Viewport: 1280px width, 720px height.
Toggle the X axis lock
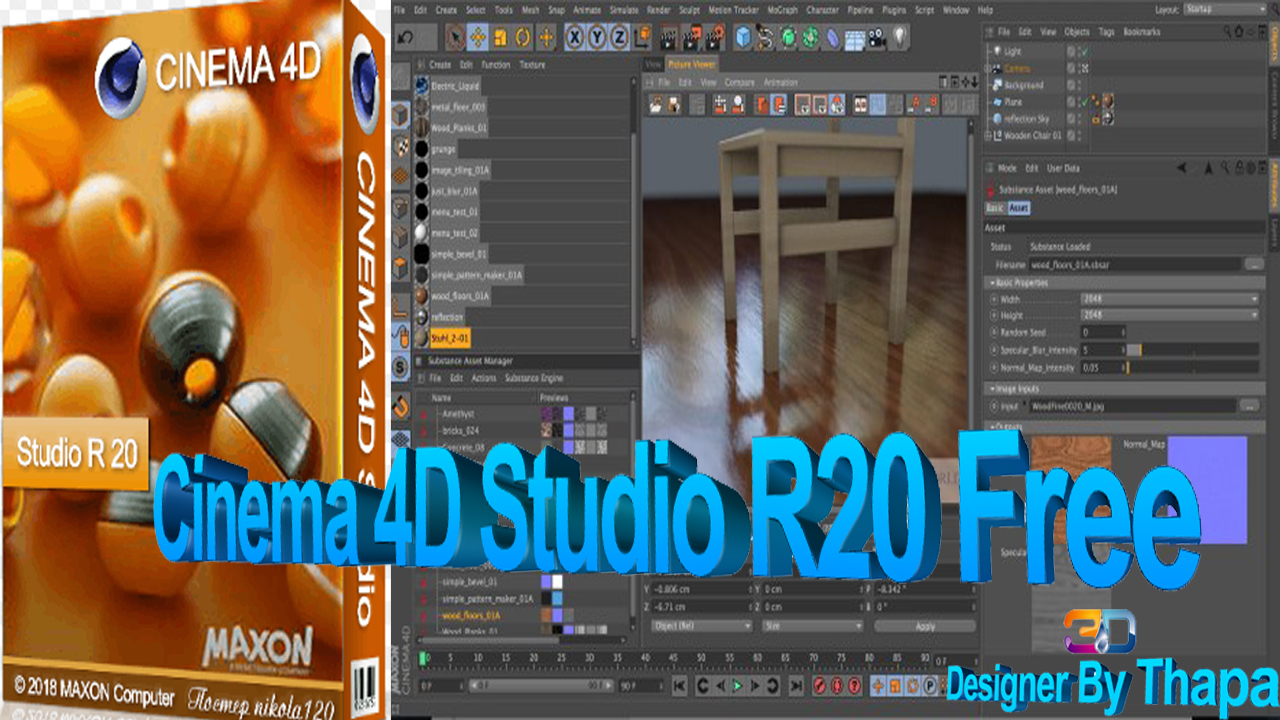574,38
